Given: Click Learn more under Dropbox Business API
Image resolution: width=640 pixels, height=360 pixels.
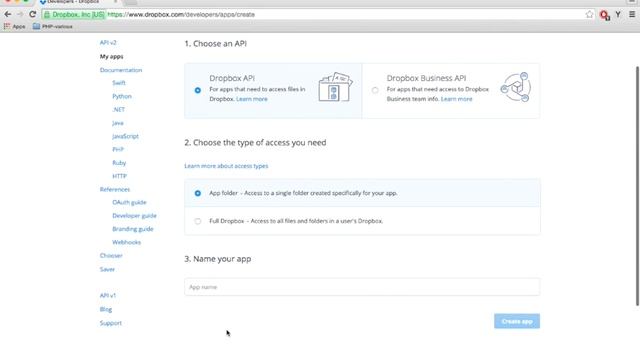Looking at the screenshot, I should click(x=456, y=99).
